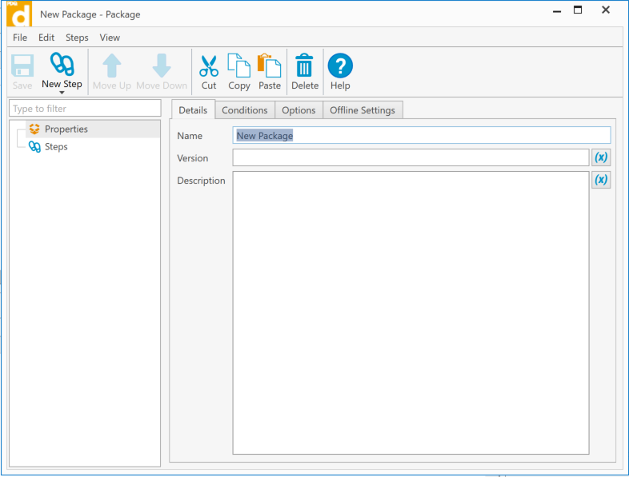The image size is (630, 478).
Task: Switch to the Options tab
Action: point(299,110)
